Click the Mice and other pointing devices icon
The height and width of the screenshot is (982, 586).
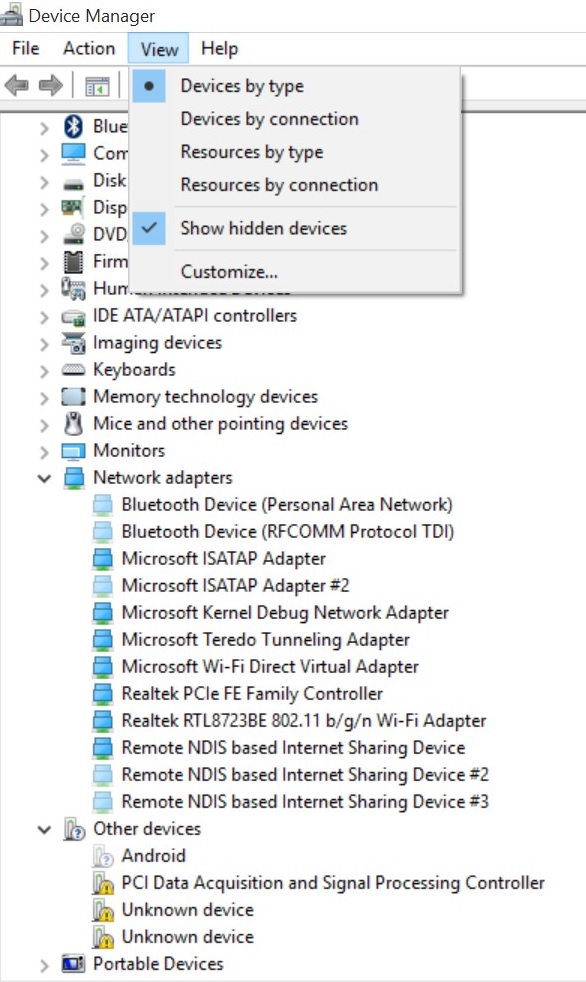pos(73,423)
